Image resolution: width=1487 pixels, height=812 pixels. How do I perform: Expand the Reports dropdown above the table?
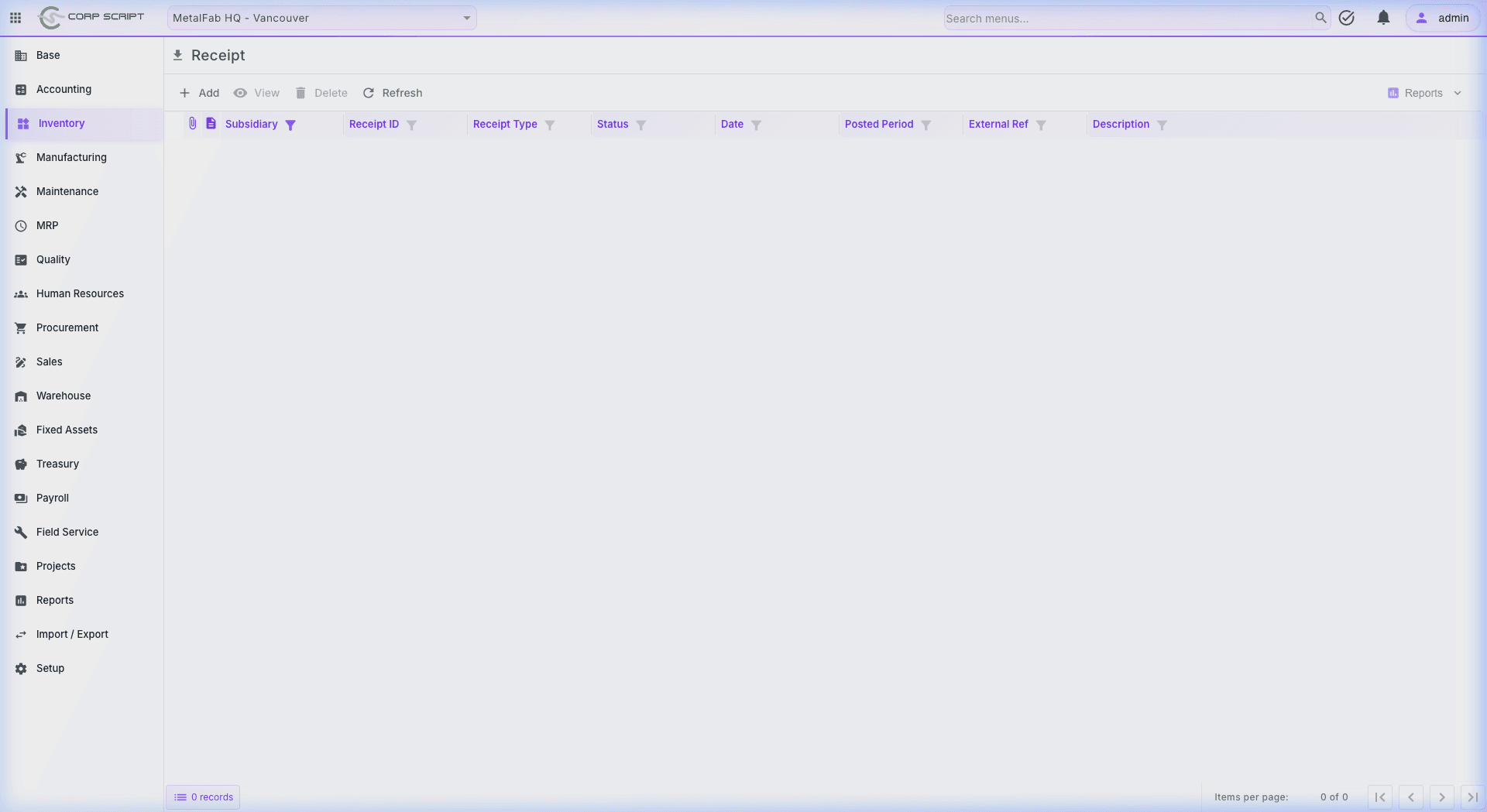pos(1424,92)
